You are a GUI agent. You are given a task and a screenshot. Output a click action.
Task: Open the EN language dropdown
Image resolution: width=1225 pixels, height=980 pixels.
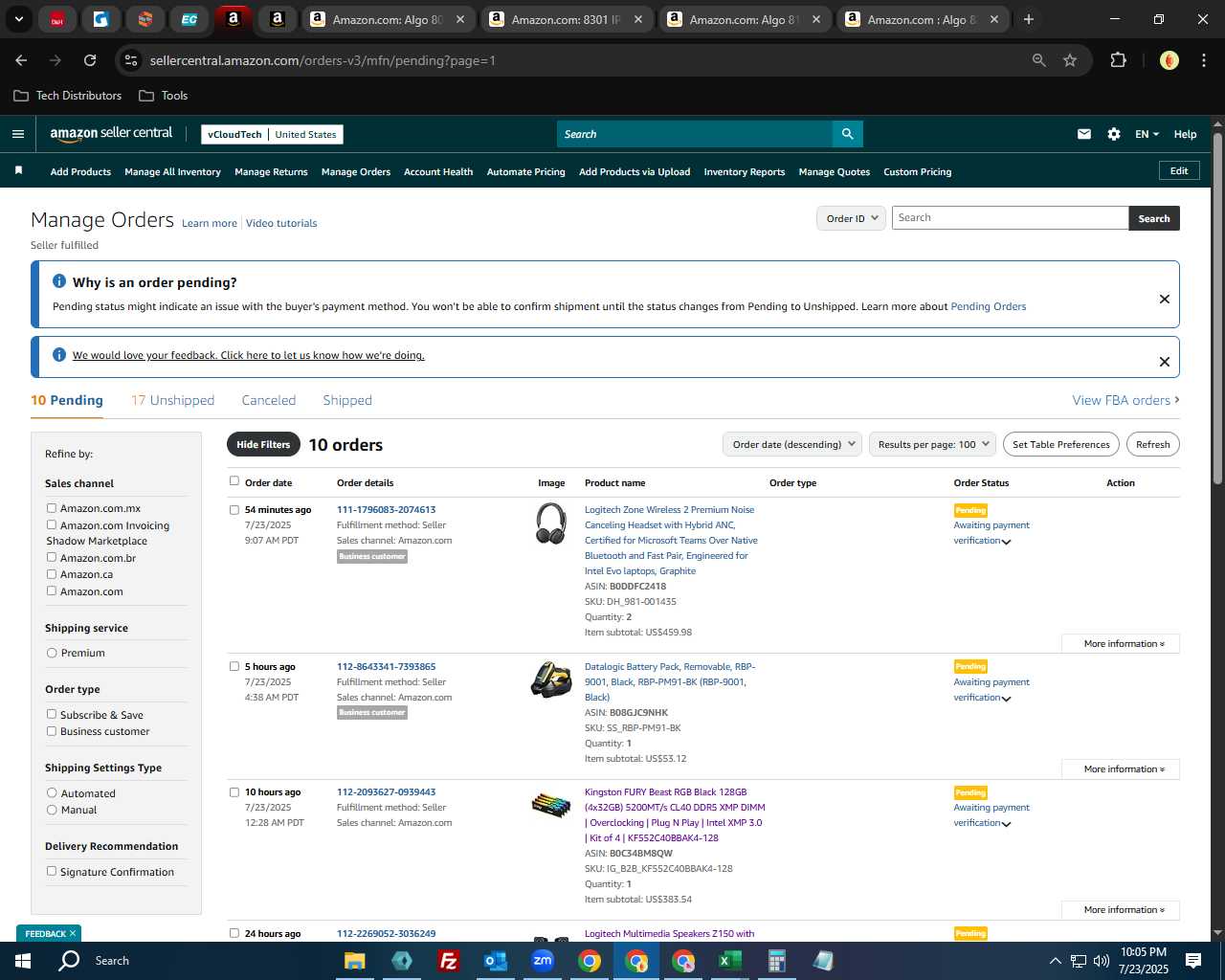(x=1147, y=134)
